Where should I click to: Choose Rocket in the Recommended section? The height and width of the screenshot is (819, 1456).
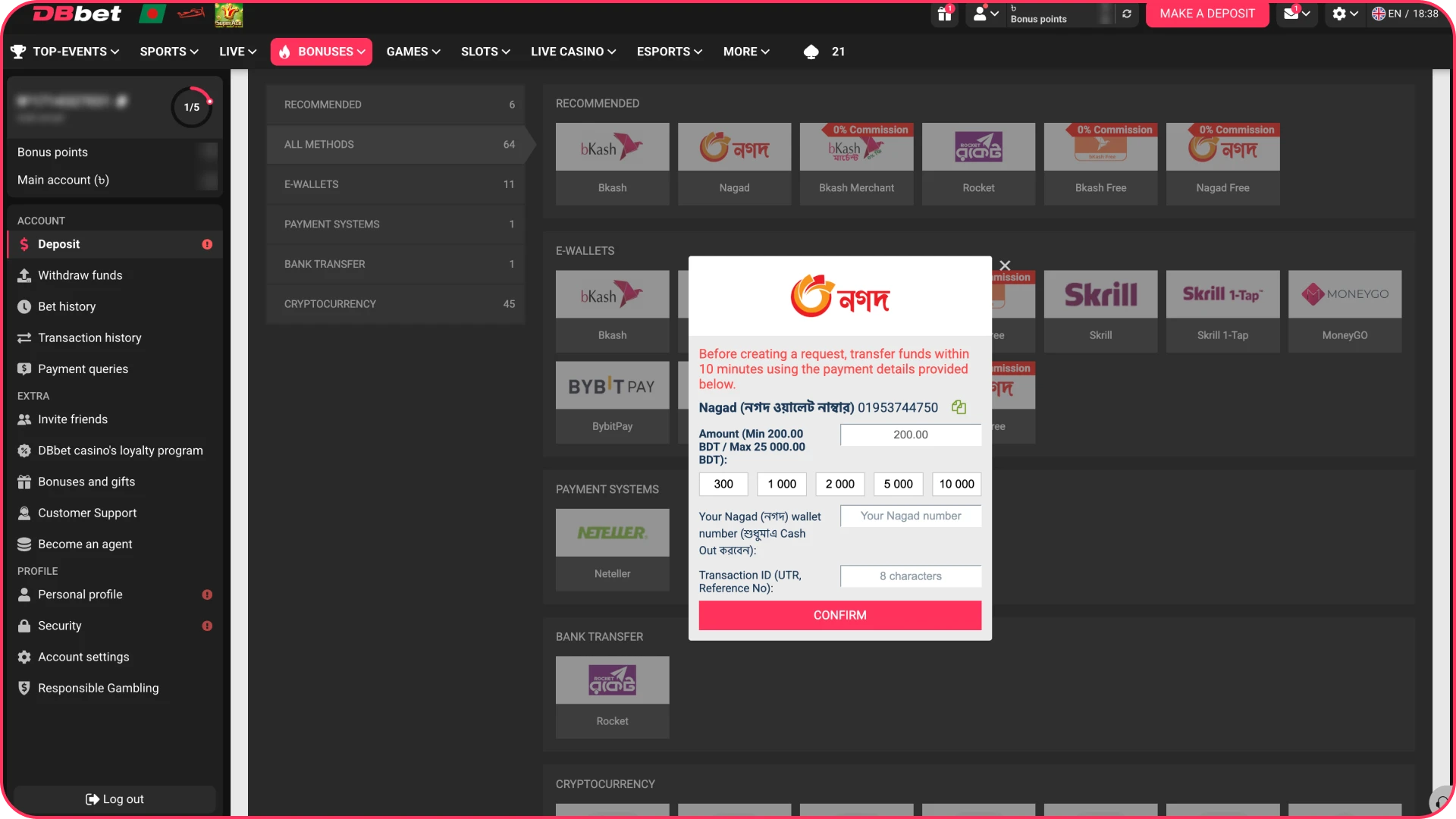[978, 164]
